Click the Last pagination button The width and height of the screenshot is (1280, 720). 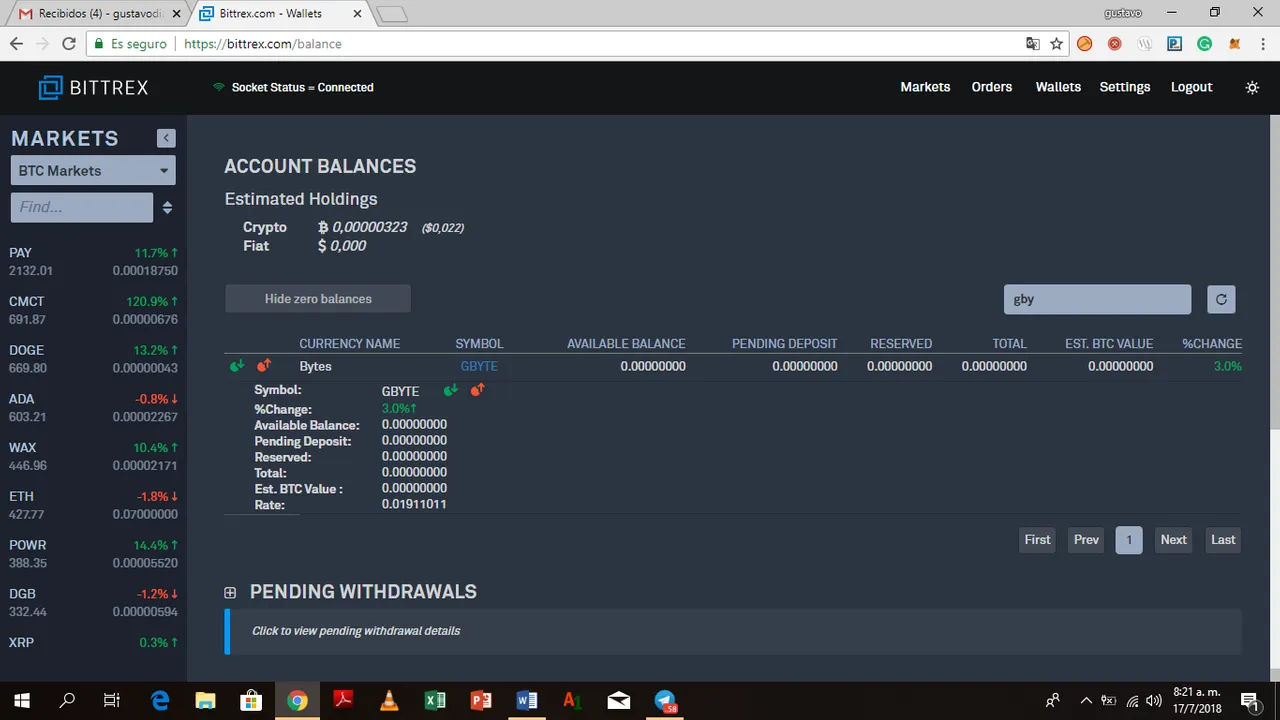coord(1223,540)
